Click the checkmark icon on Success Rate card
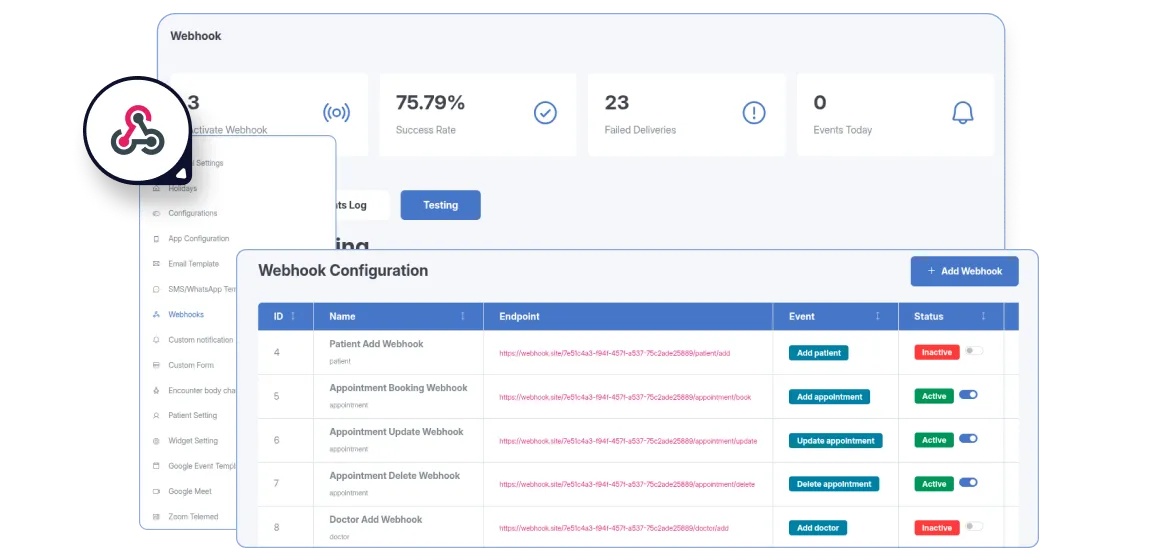The width and height of the screenshot is (1160, 558). coord(545,112)
